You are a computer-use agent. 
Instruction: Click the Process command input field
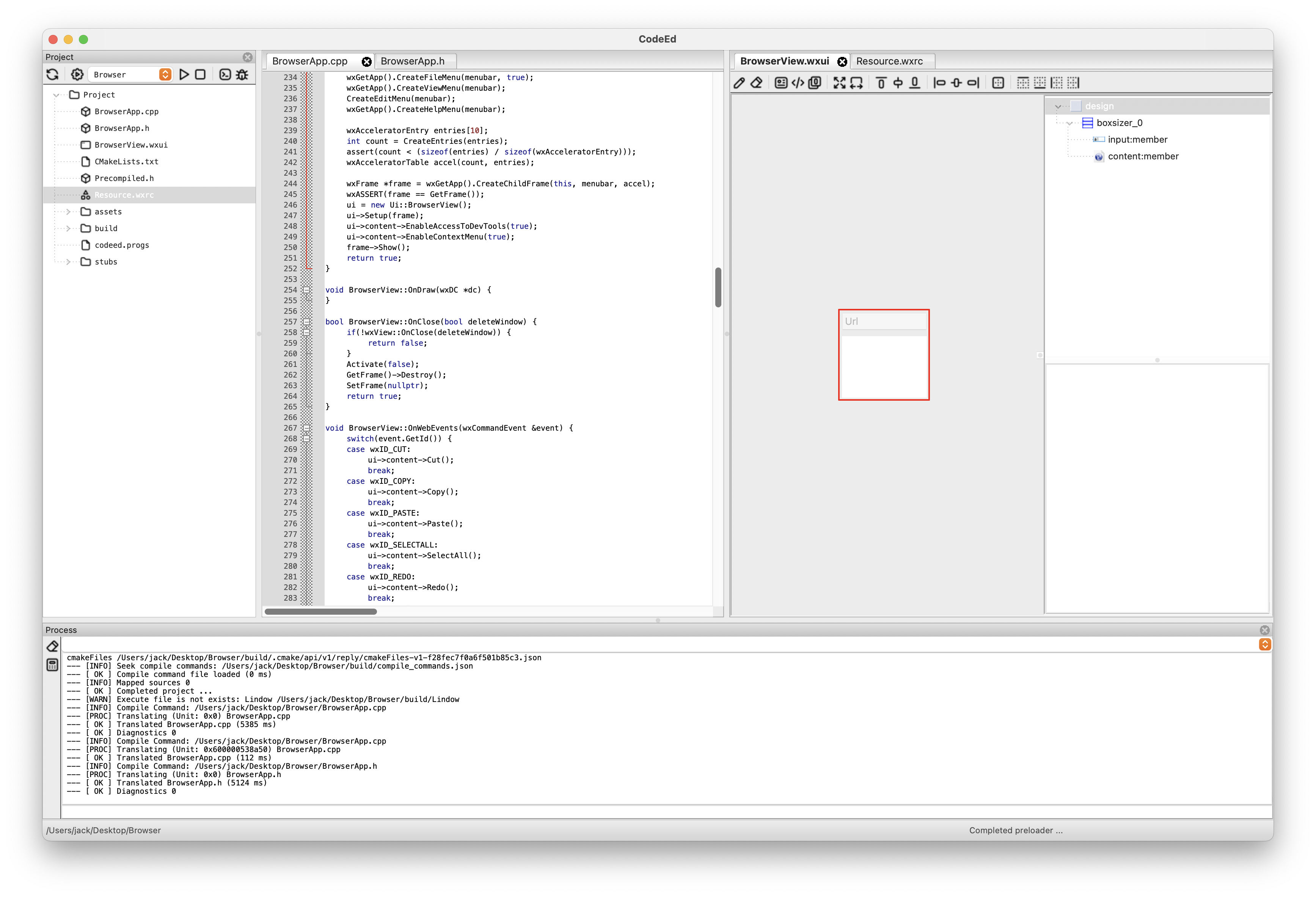point(666,812)
